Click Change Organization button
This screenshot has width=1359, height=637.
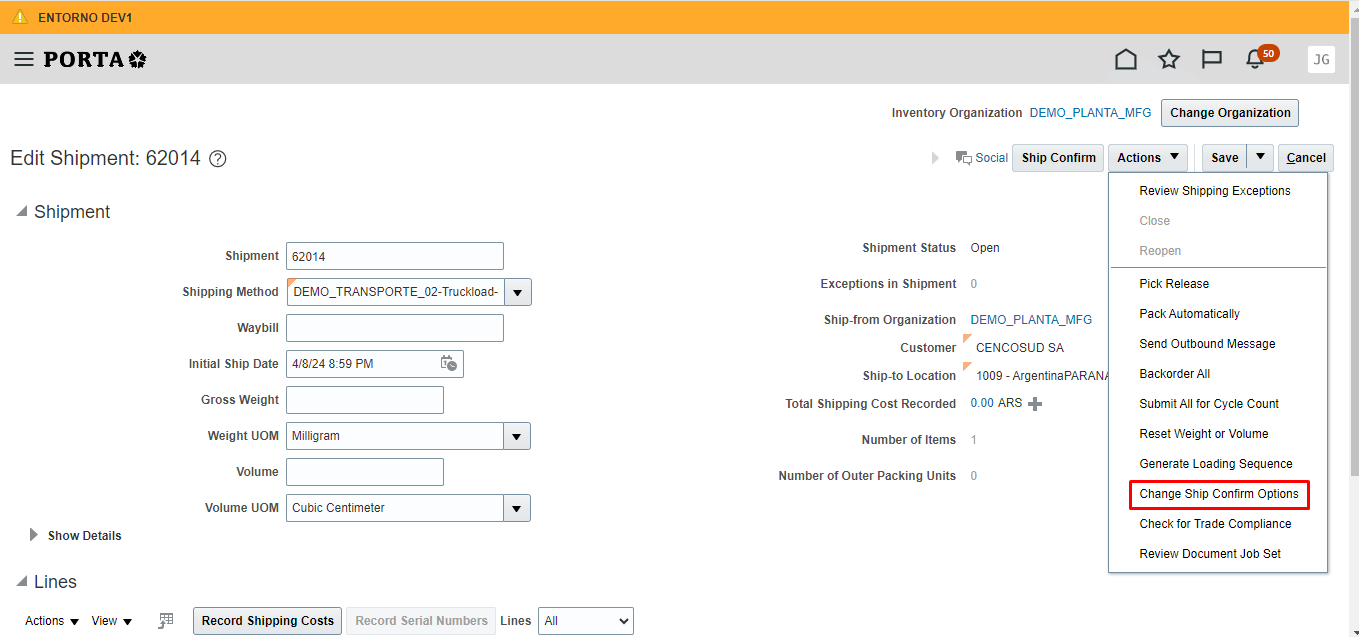[1230, 113]
